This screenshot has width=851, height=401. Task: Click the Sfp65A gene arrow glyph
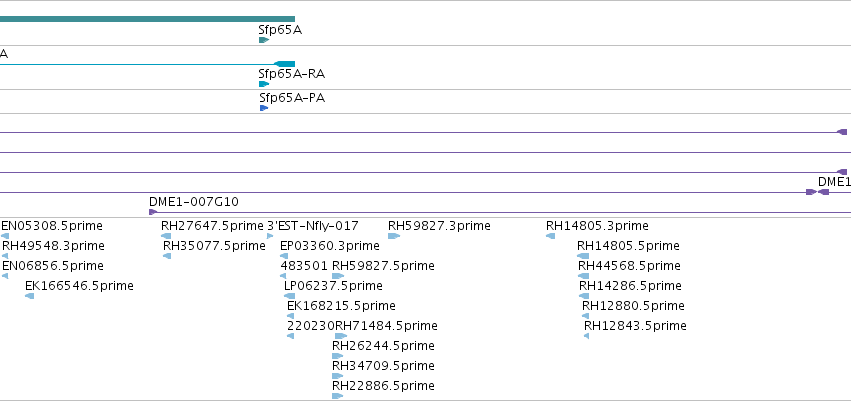pyautogui.click(x=264, y=40)
